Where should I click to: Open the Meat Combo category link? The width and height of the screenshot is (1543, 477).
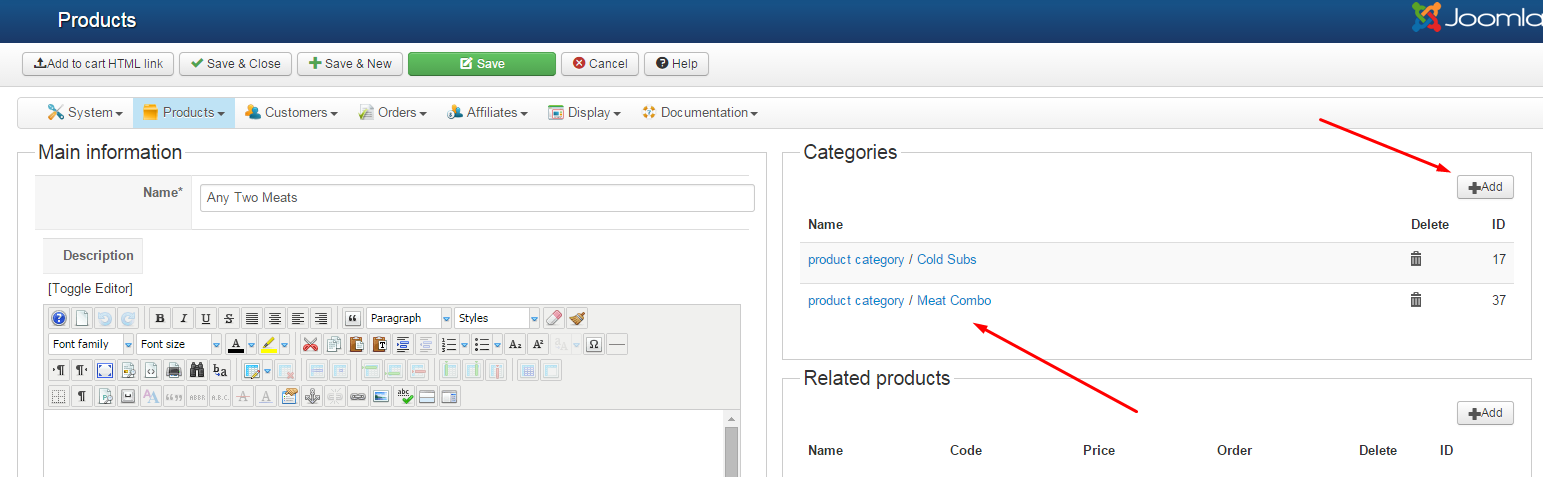(899, 300)
